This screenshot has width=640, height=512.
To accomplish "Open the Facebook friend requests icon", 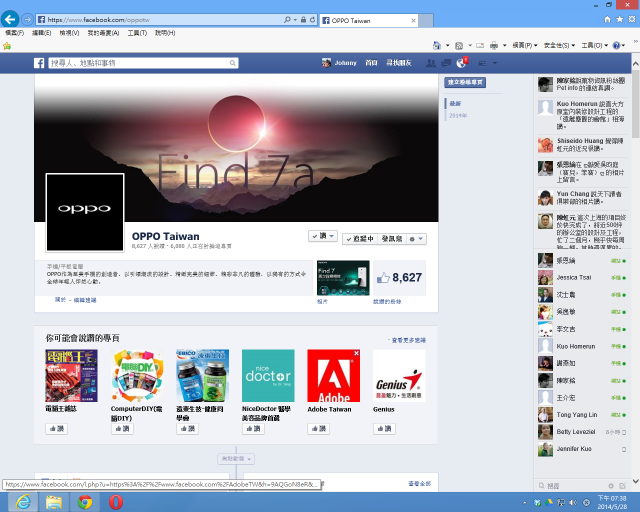I will tap(431, 63).
